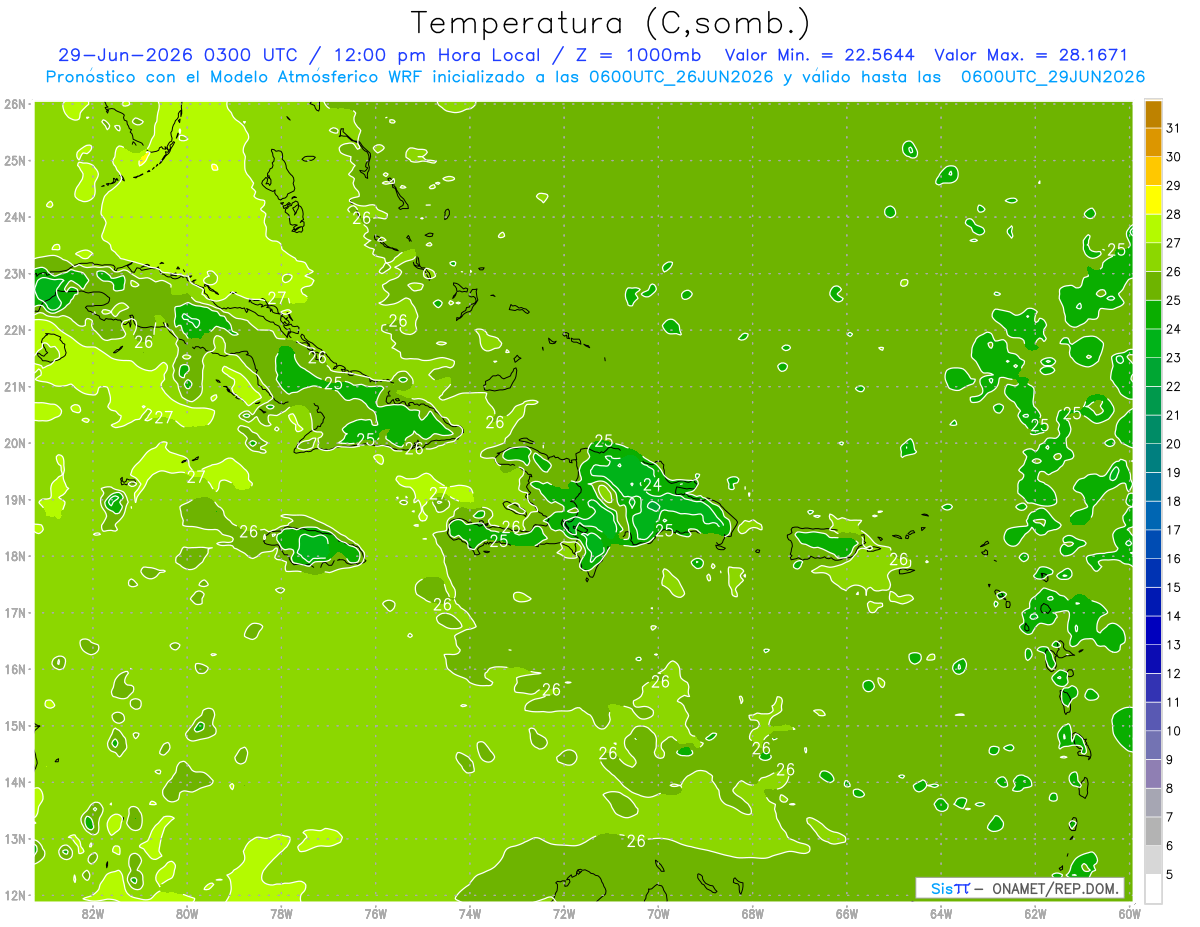This screenshot has width=1200, height=927.
Task: Click latitude label '25N'
Action: pyautogui.click(x=15, y=160)
